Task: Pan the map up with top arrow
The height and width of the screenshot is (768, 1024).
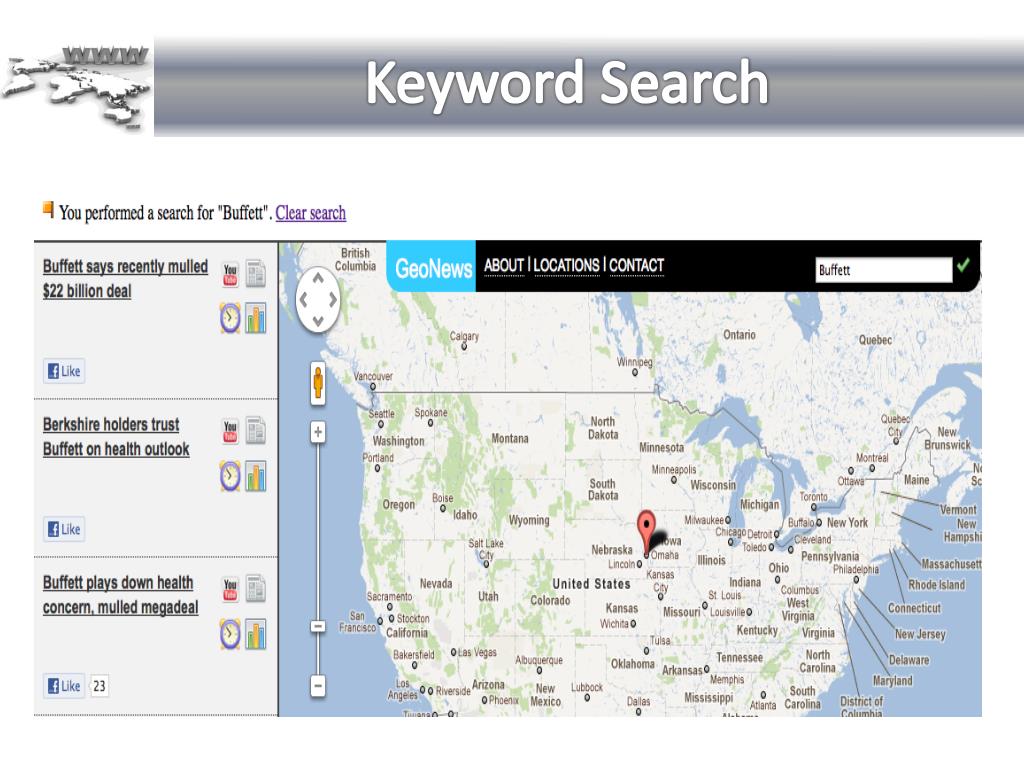Action: coord(318,278)
